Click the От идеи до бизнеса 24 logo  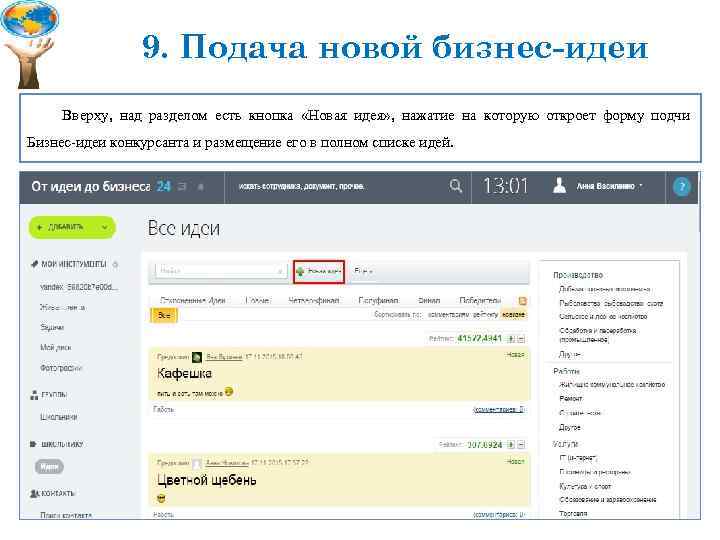(101, 186)
